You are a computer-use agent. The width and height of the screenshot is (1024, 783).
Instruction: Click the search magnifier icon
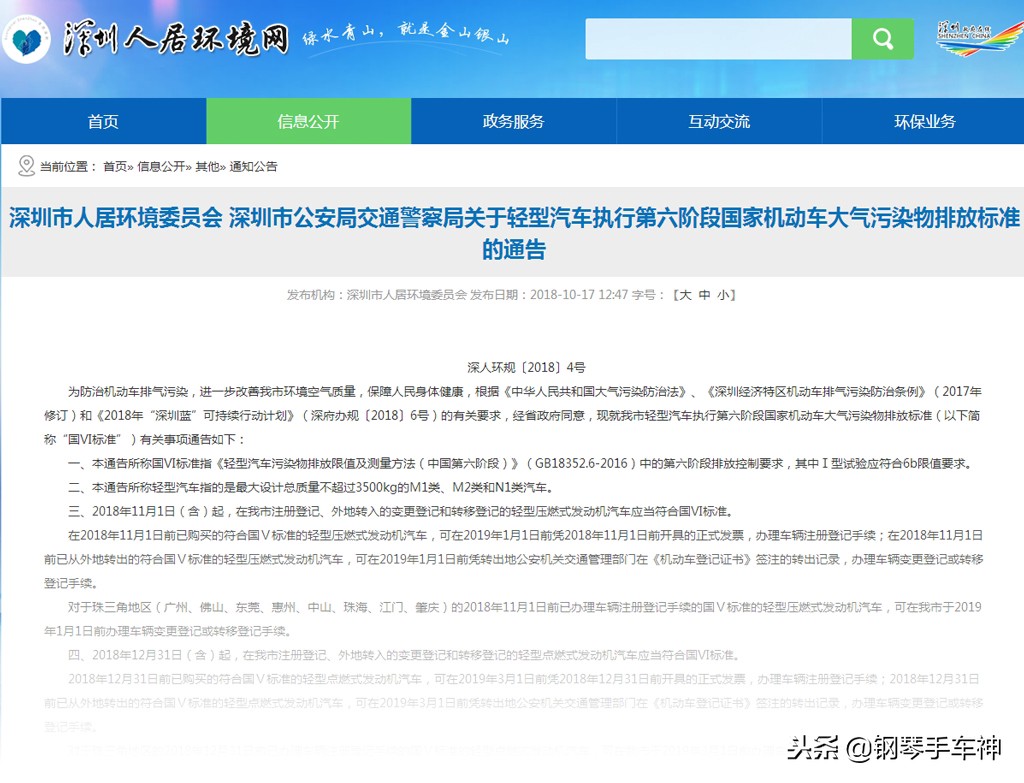tap(883, 39)
